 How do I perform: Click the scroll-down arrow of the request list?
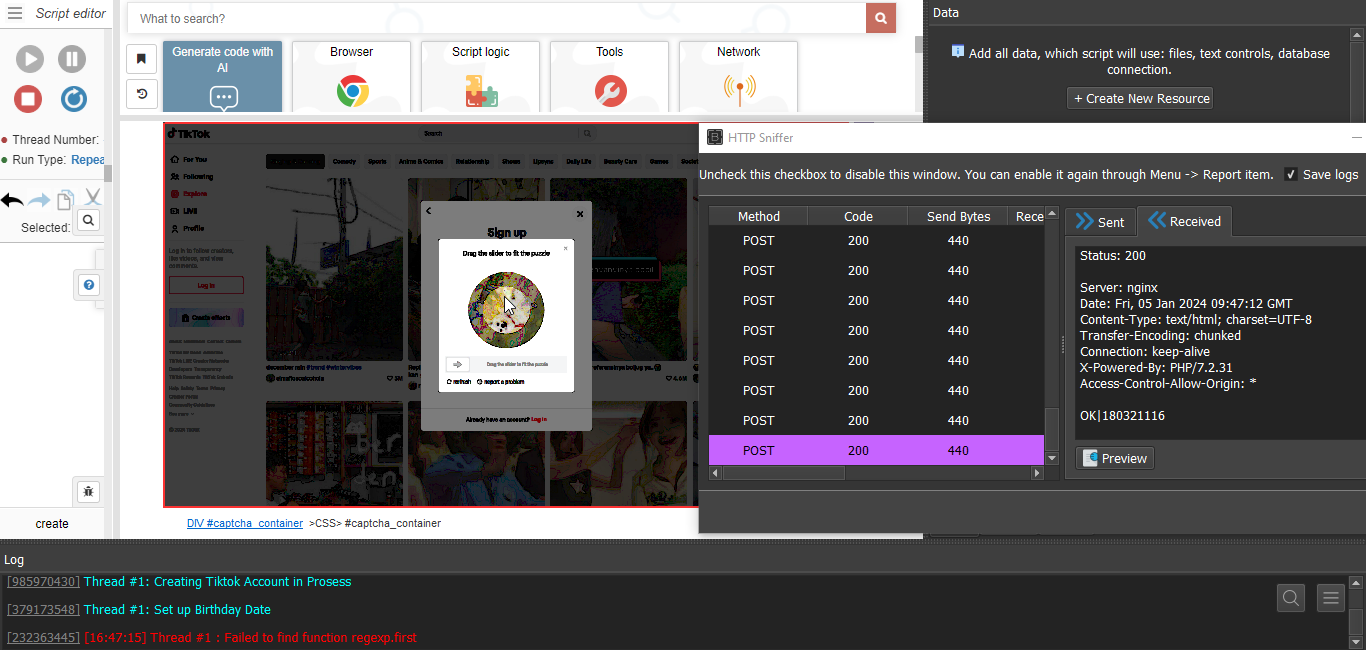click(x=1051, y=458)
